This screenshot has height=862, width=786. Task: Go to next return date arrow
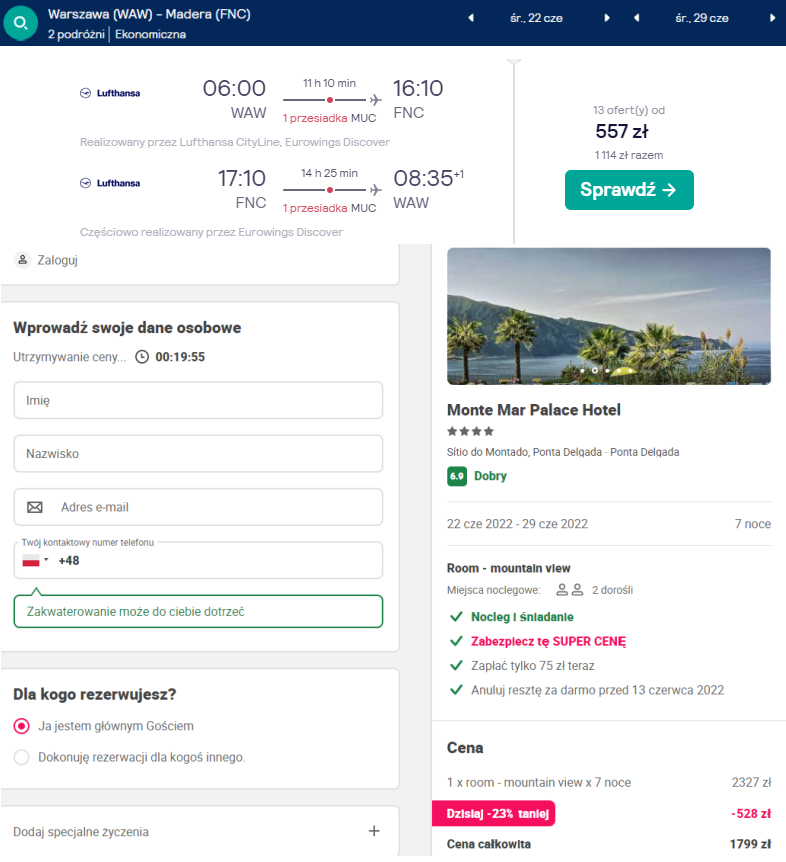pos(772,18)
